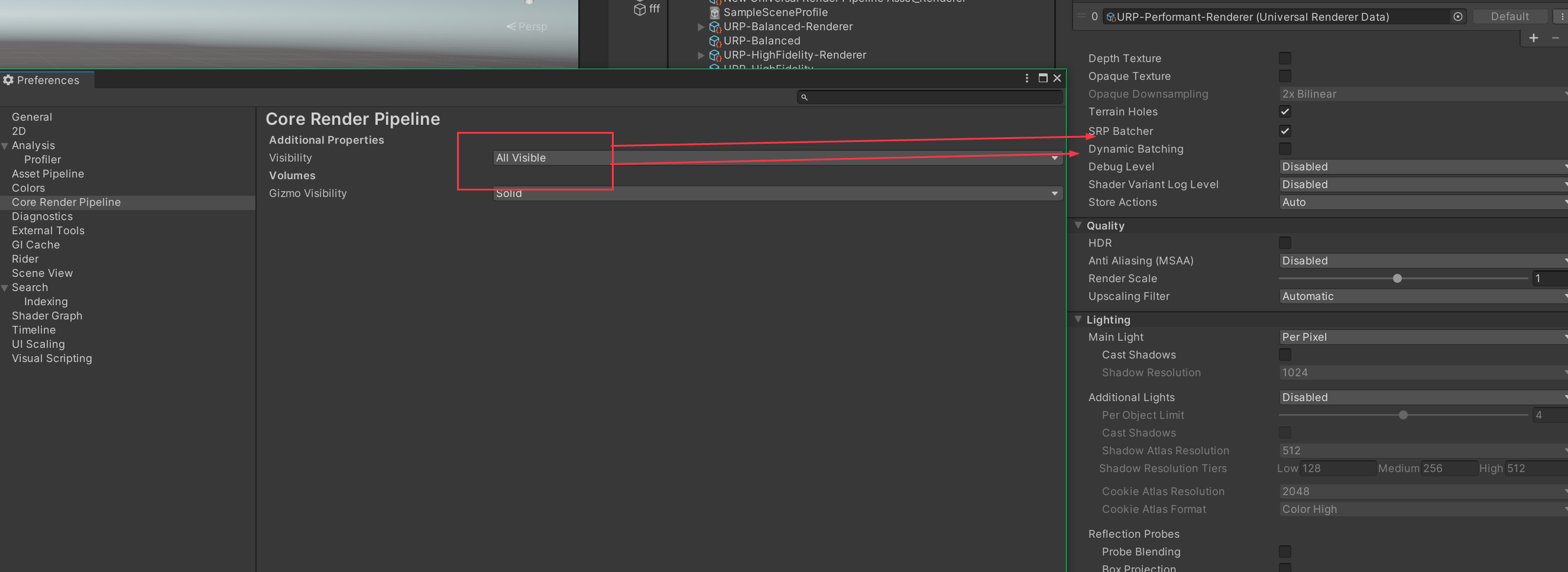The height and width of the screenshot is (572, 1568).
Task: Add a renderer with the plus button
Action: [1533, 38]
